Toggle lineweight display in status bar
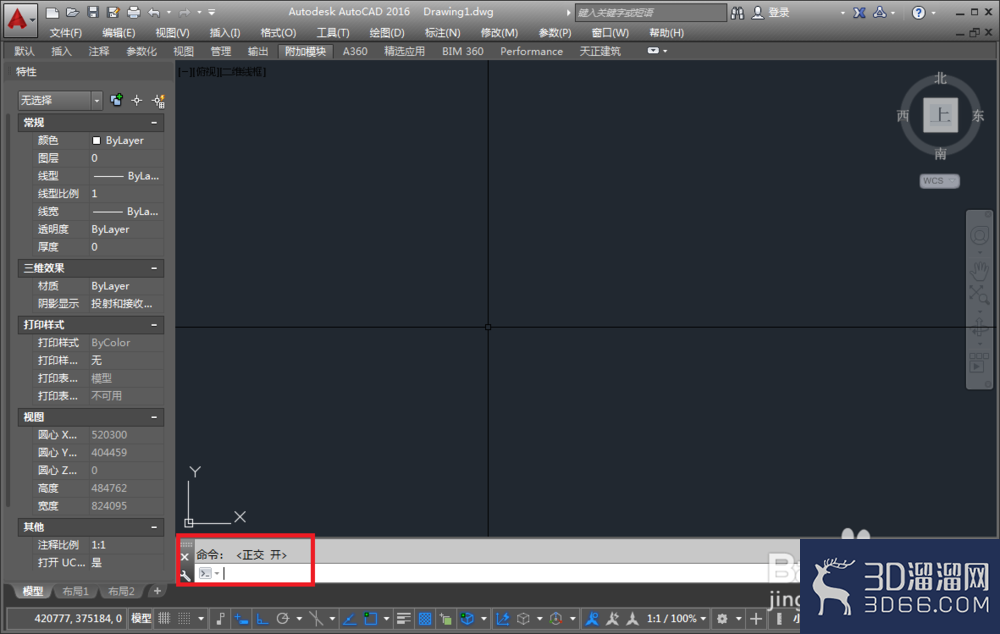The image size is (1000, 634). [403, 618]
